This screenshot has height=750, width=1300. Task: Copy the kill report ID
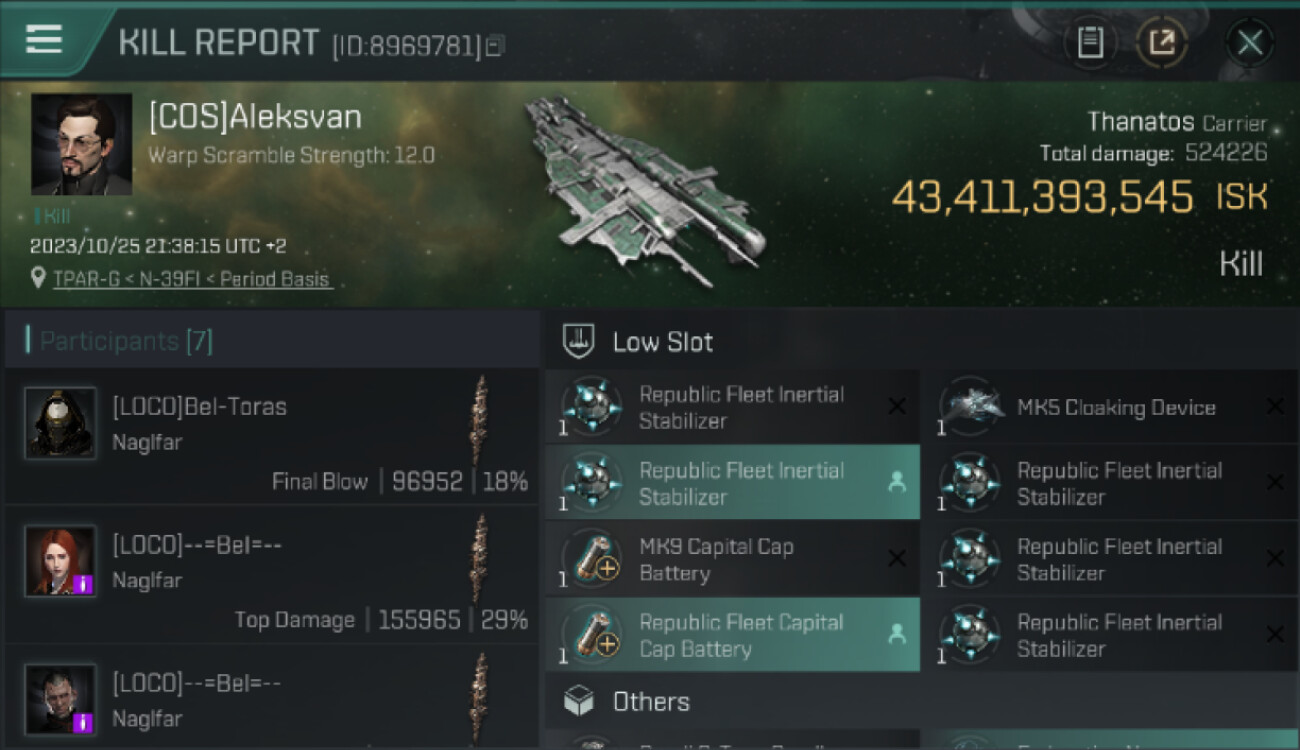(496, 45)
